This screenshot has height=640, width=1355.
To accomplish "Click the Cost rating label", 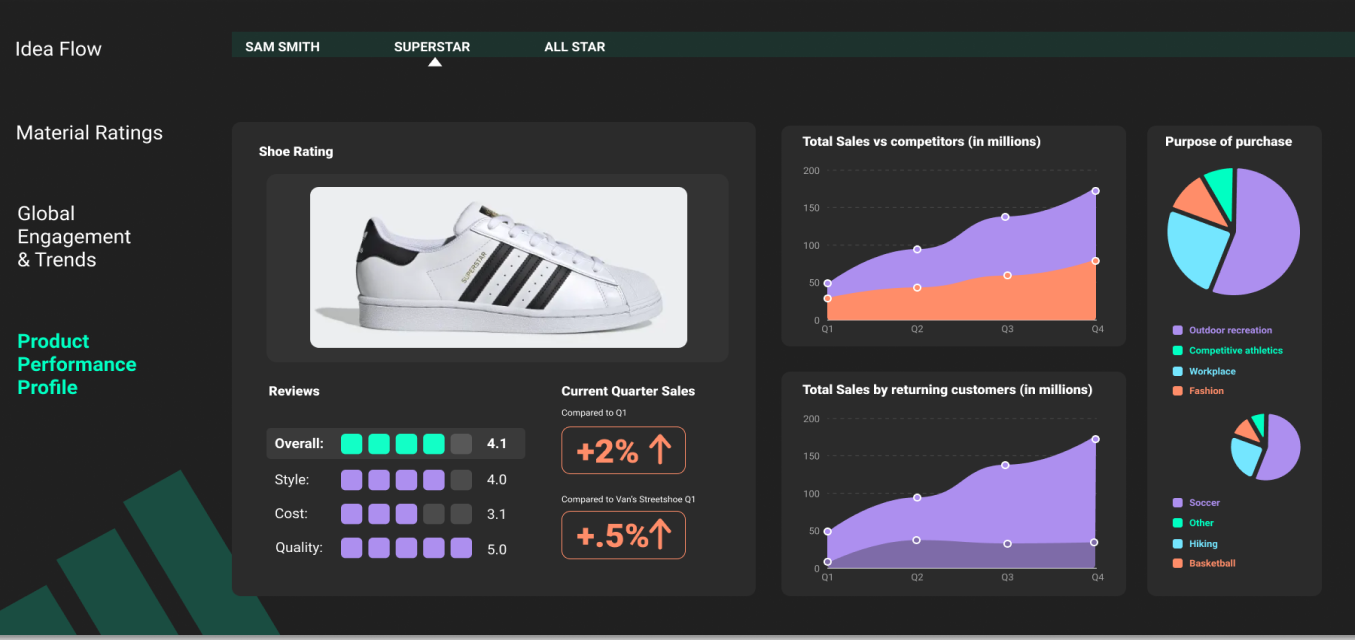I will pos(291,514).
